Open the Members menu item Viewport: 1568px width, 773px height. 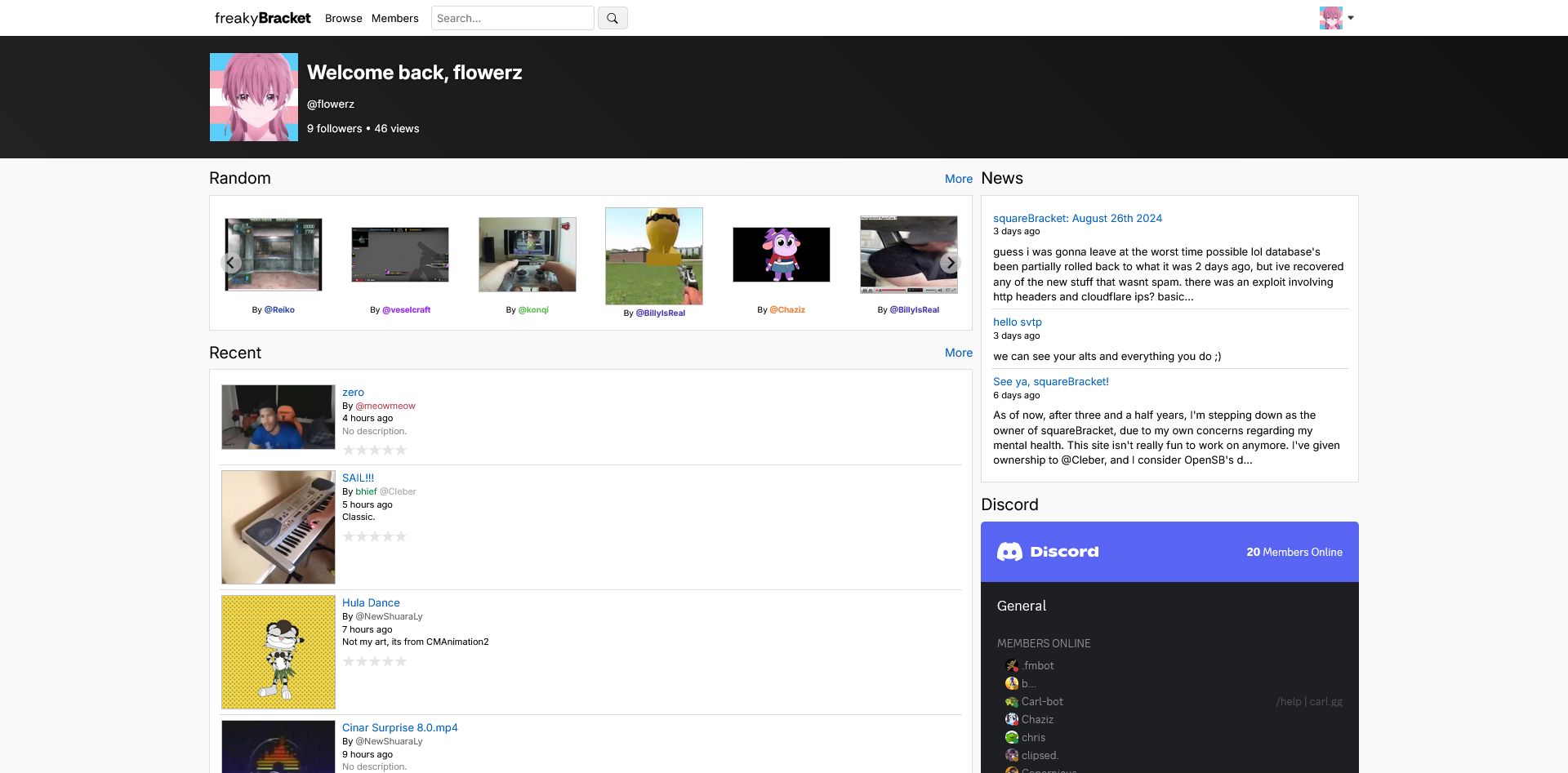394,18
